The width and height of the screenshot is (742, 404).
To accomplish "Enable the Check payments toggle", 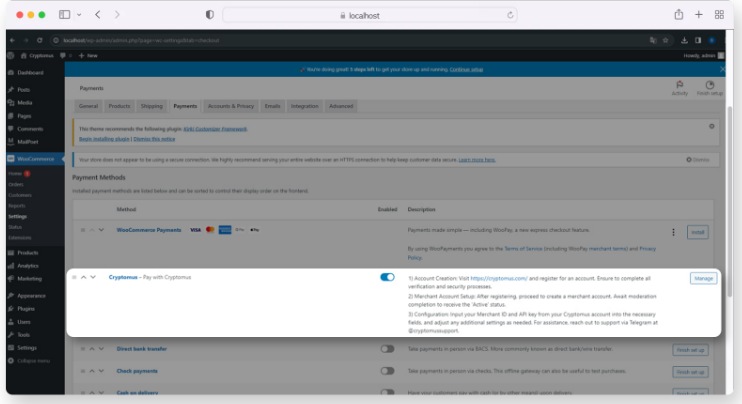I will (x=387, y=370).
